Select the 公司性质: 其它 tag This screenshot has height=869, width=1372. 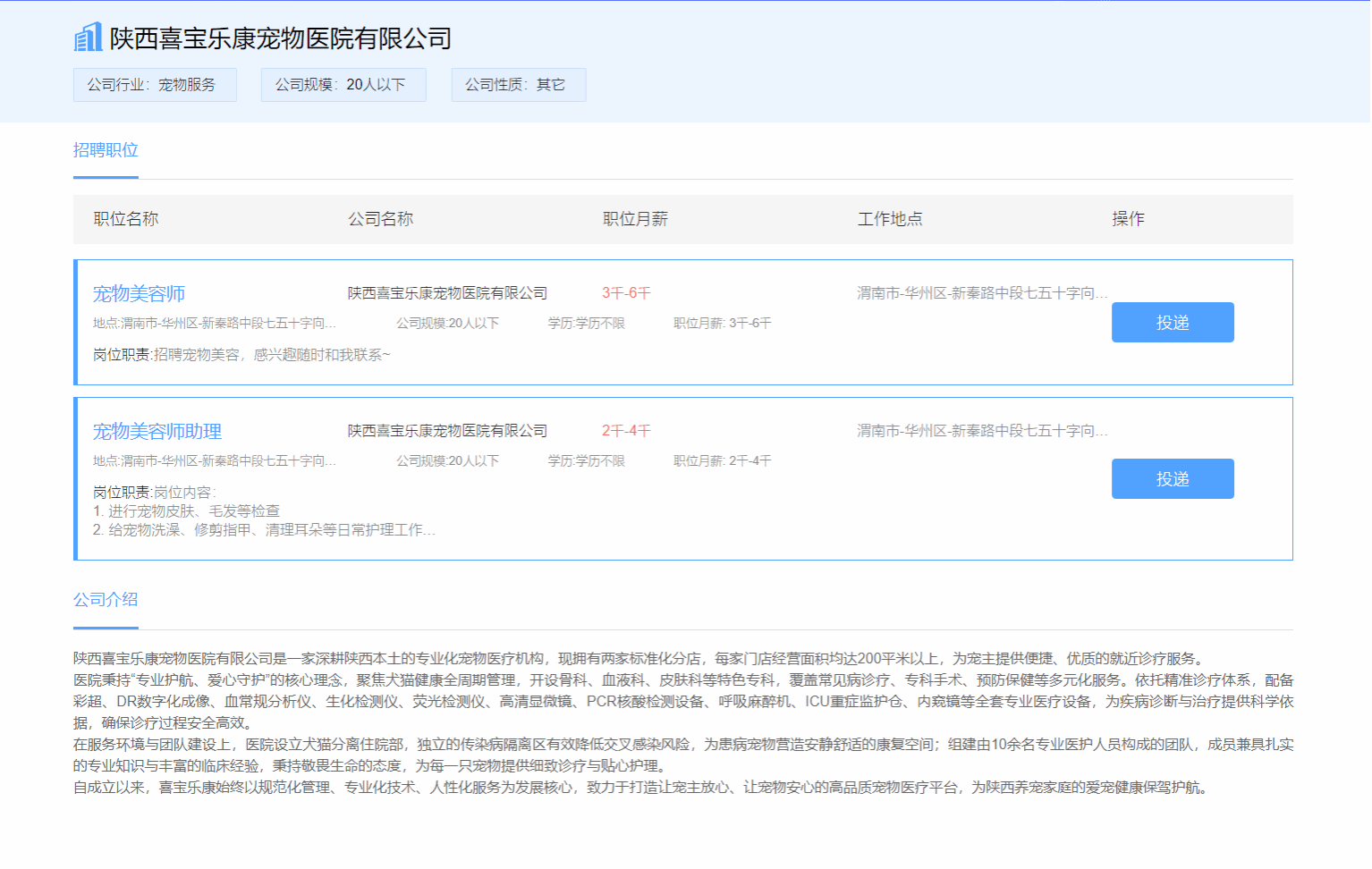(518, 85)
